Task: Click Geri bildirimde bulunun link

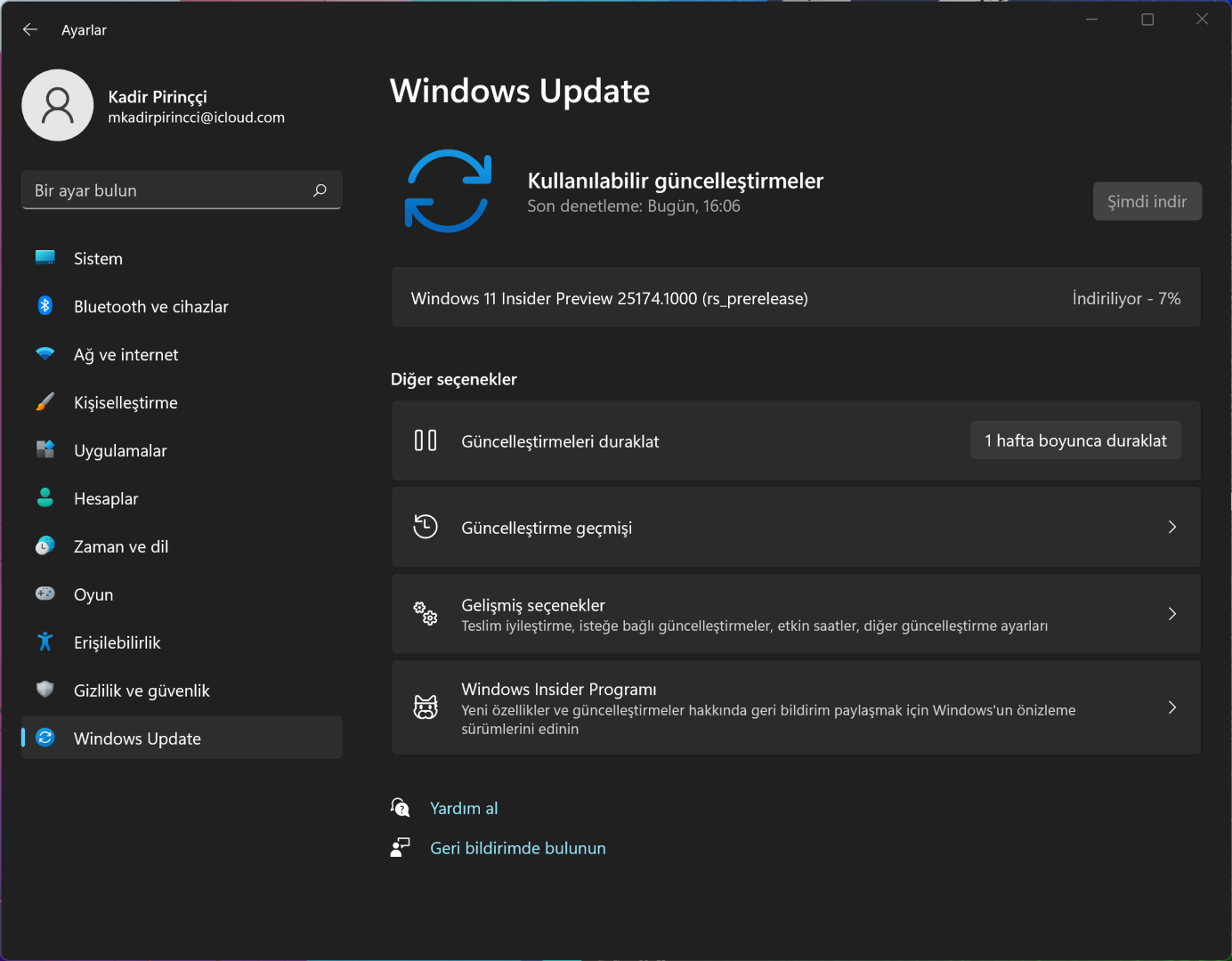Action: (518, 848)
